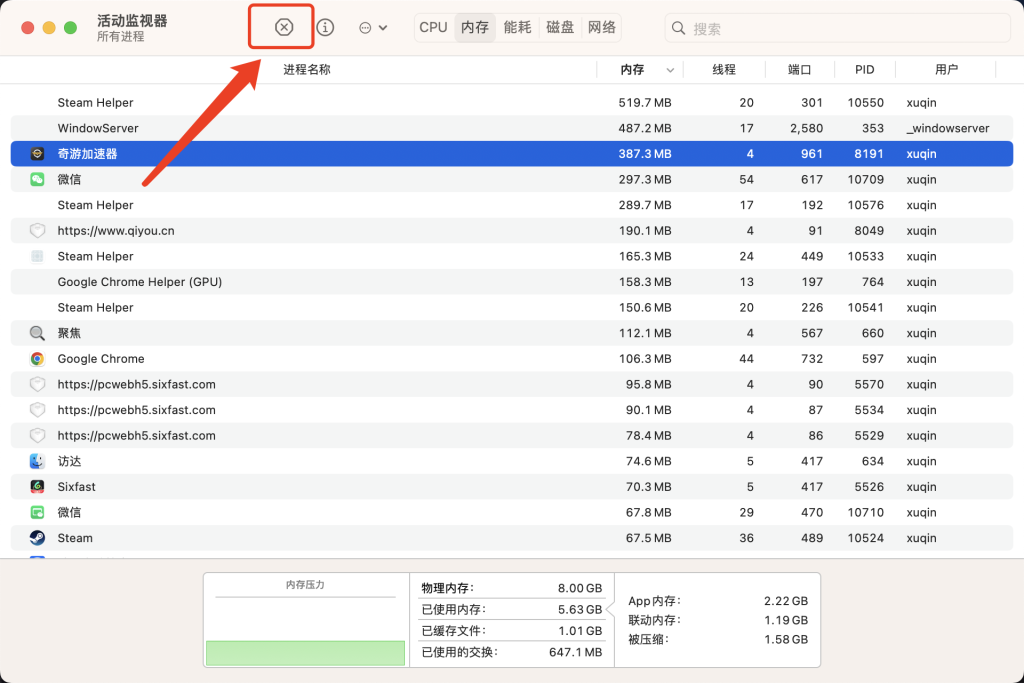Sort by 用户 column header

[x=946, y=69]
